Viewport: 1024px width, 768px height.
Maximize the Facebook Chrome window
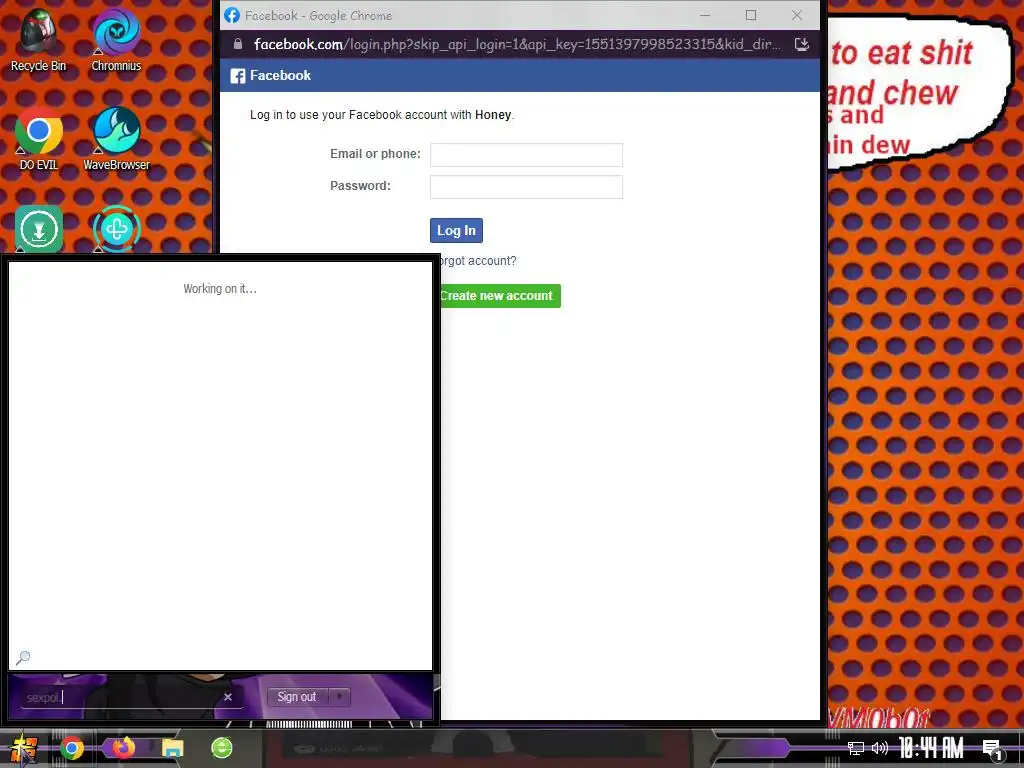pyautogui.click(x=751, y=15)
